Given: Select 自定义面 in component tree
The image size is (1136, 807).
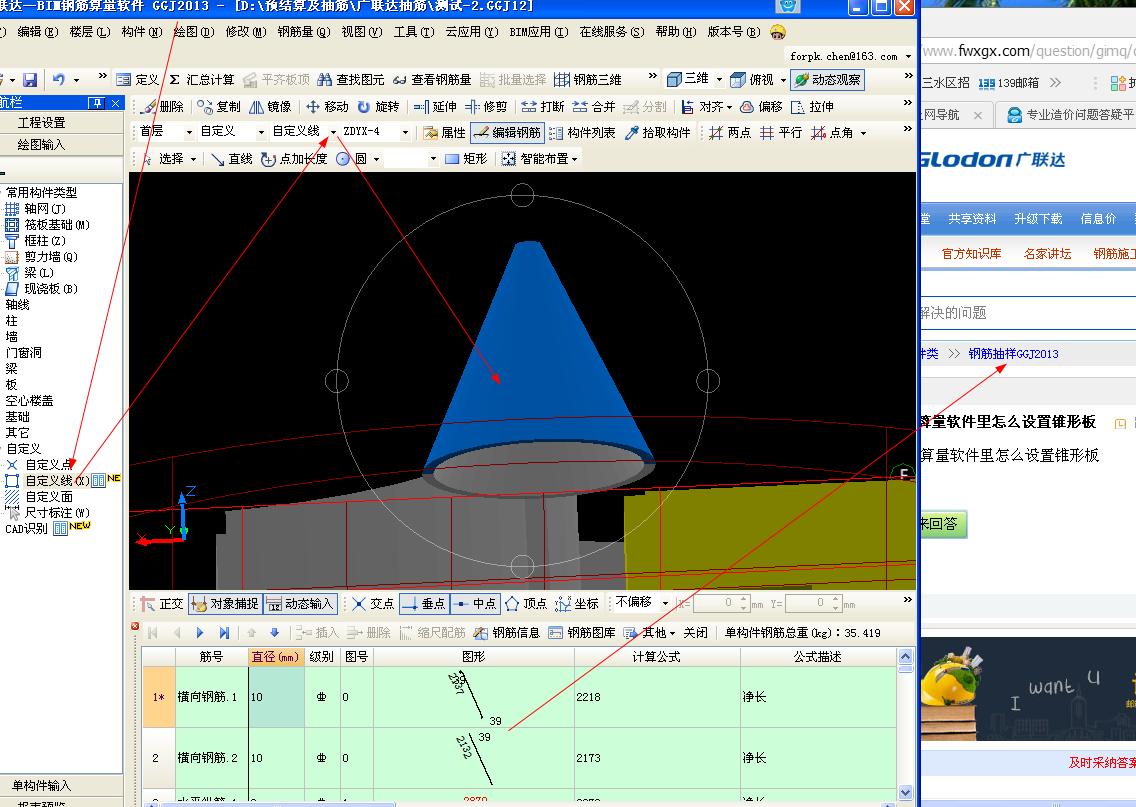Looking at the screenshot, I should pos(49,496).
